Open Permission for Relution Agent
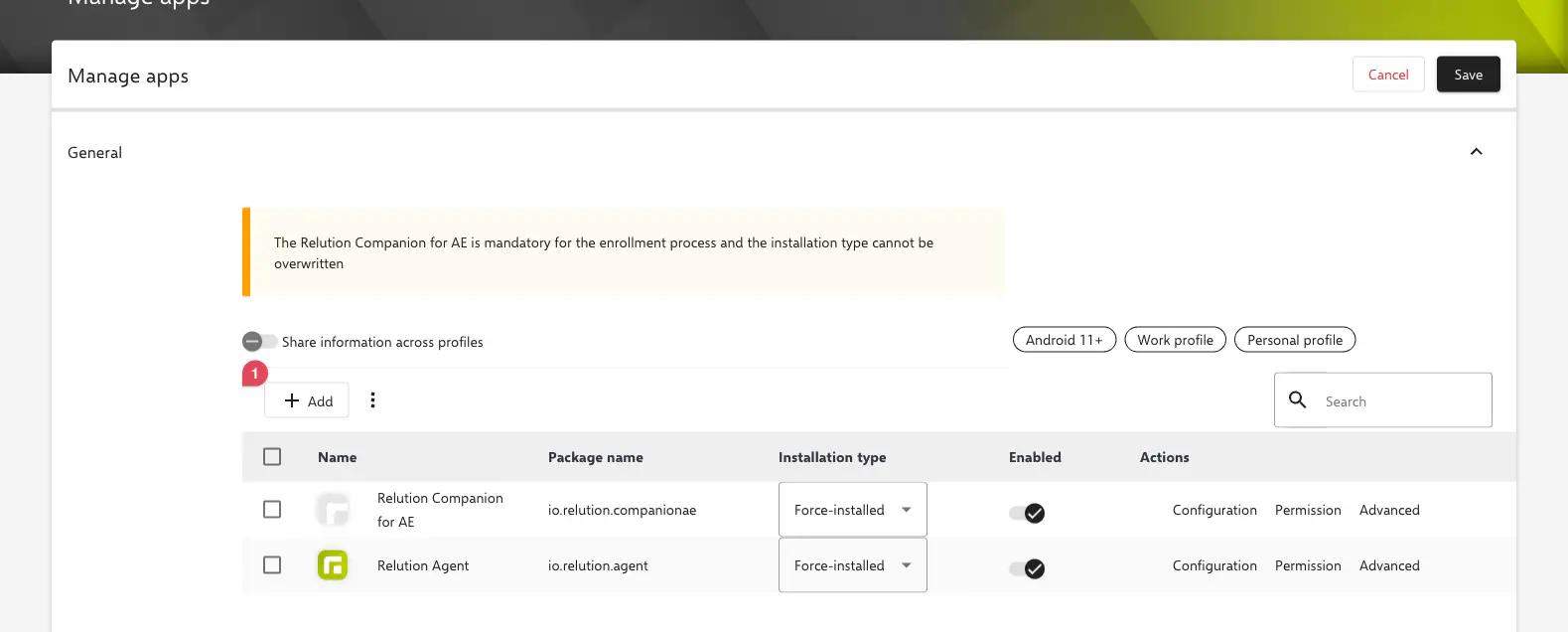1568x632 pixels. click(1308, 565)
